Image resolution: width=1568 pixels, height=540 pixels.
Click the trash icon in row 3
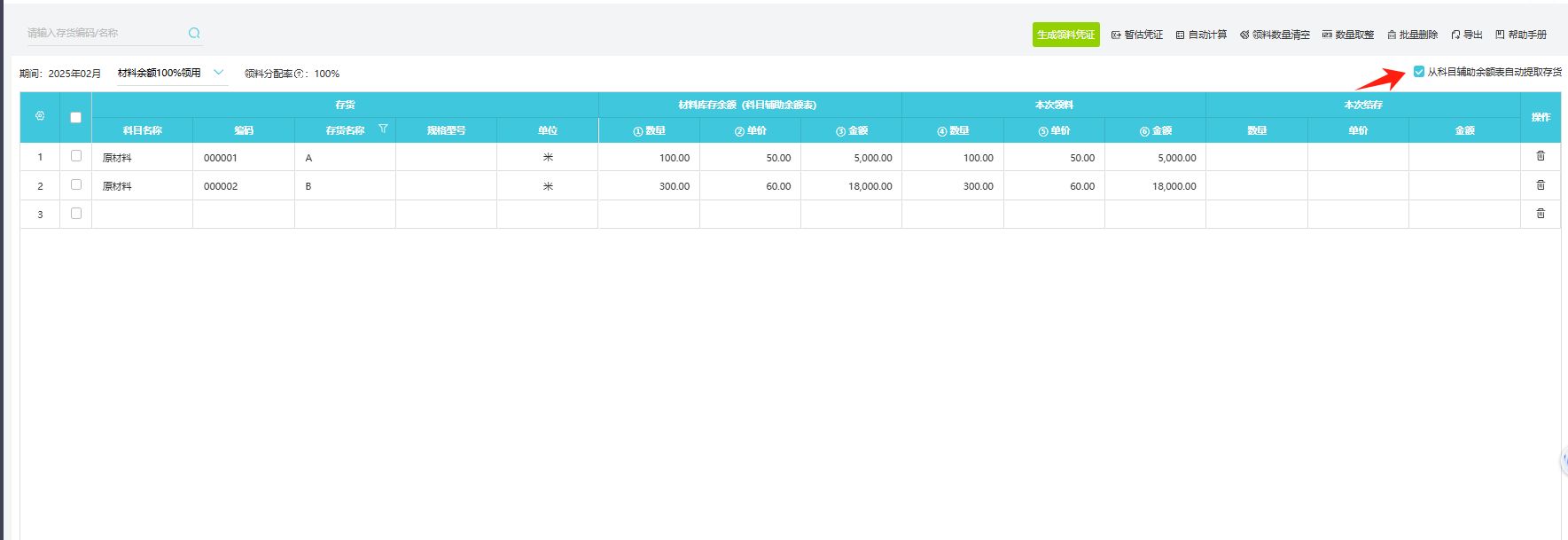1541,214
